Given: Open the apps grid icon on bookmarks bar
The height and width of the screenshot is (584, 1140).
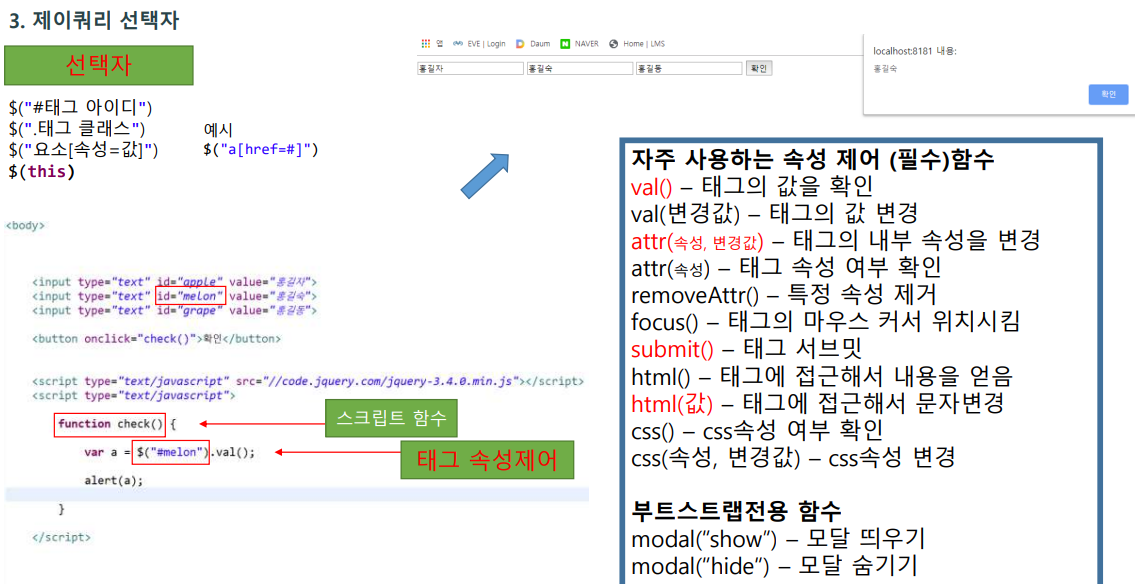Looking at the screenshot, I should 425,43.
